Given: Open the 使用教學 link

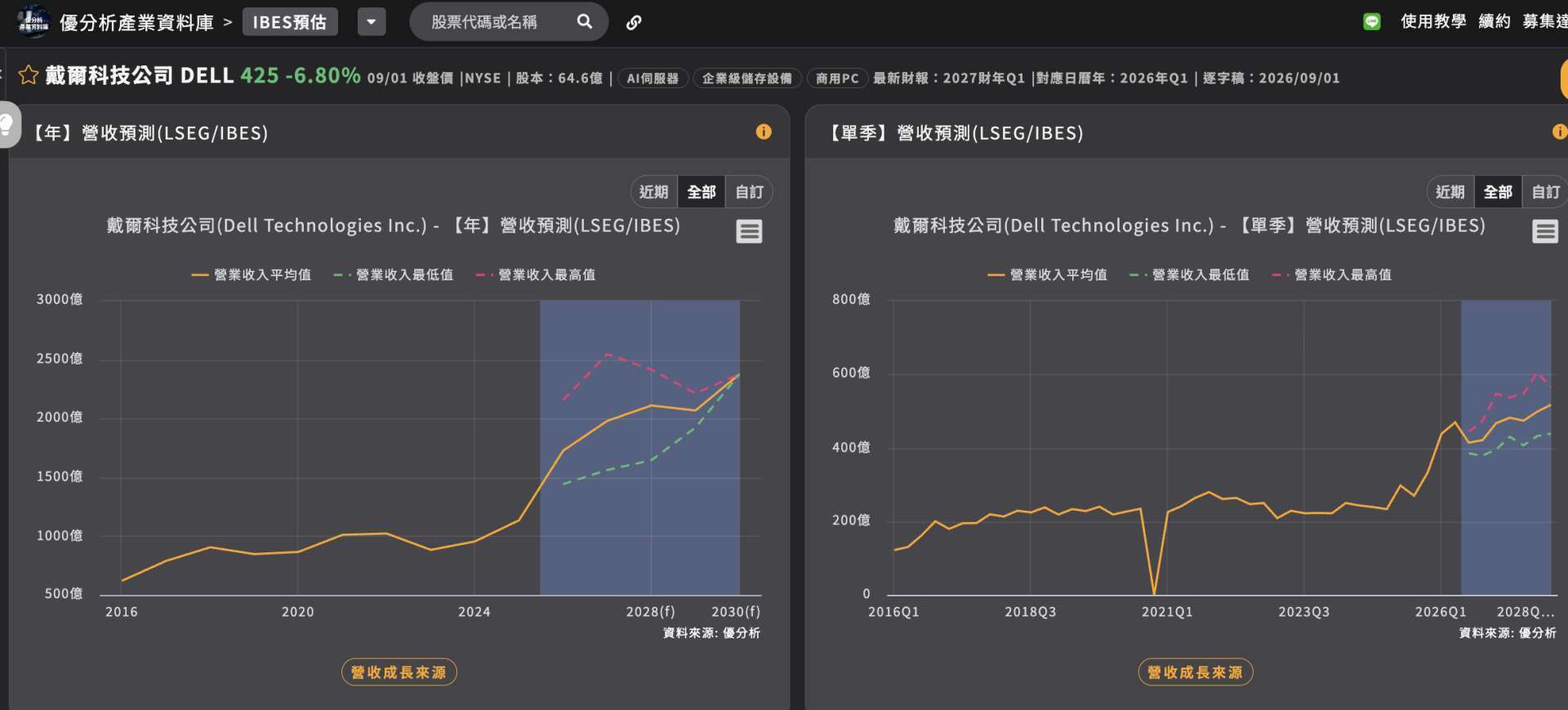Looking at the screenshot, I should point(1433,21).
